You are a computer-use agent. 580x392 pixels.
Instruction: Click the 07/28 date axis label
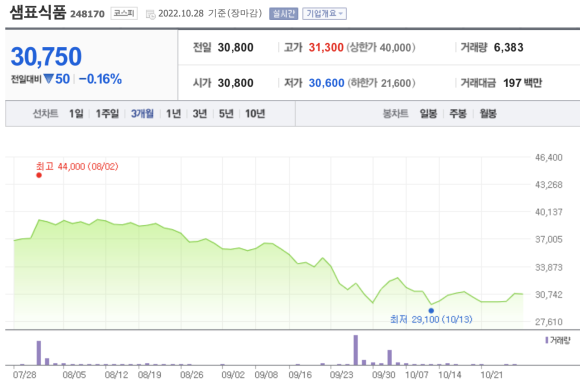[x=24, y=375]
